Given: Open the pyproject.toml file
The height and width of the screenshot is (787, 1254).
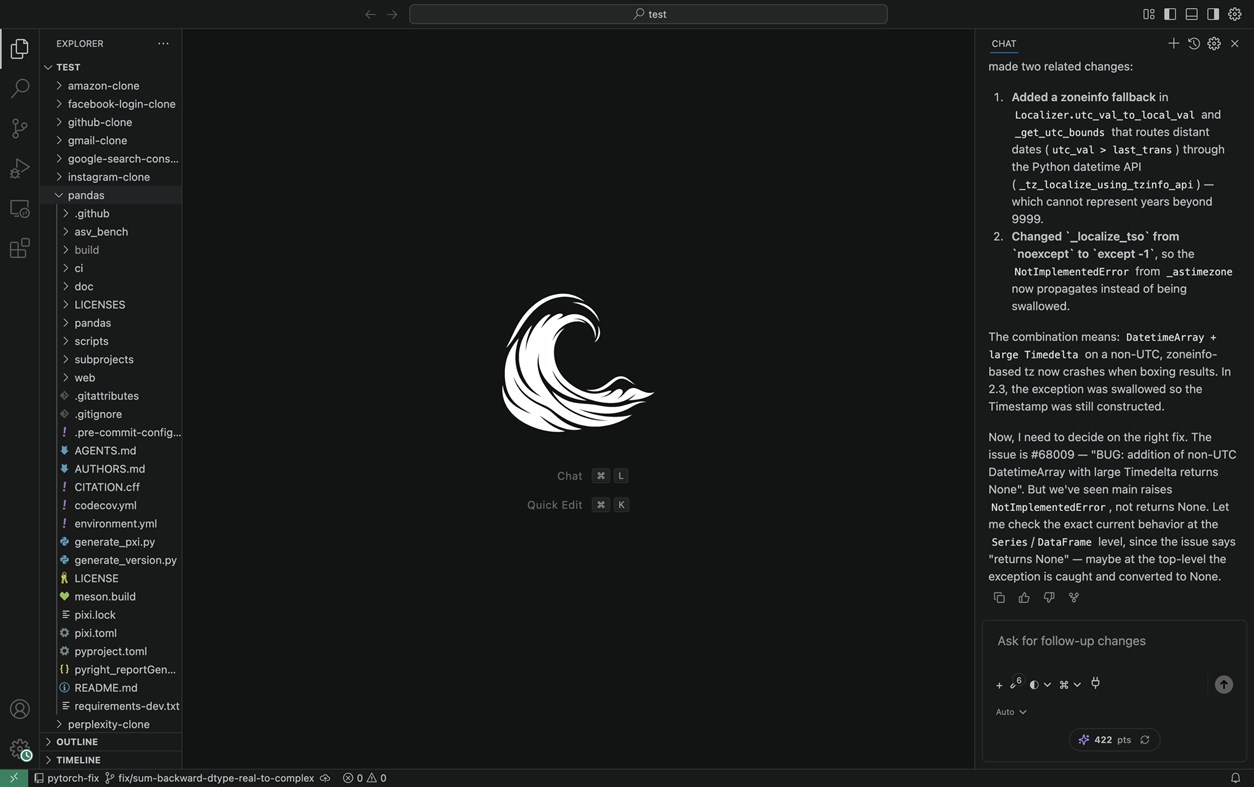Looking at the screenshot, I should point(110,651).
